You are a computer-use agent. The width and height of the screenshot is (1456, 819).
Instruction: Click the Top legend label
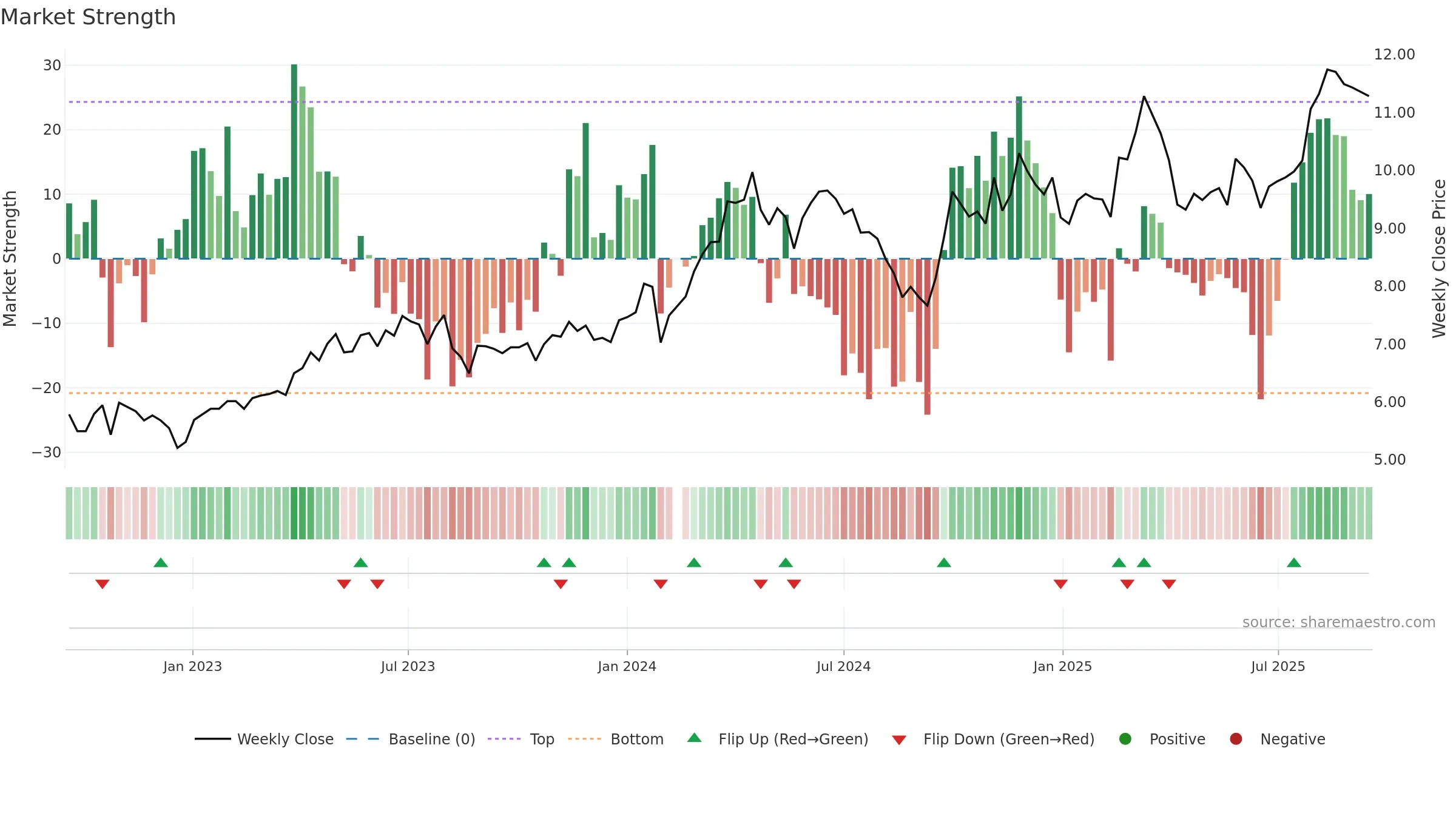coord(542,739)
